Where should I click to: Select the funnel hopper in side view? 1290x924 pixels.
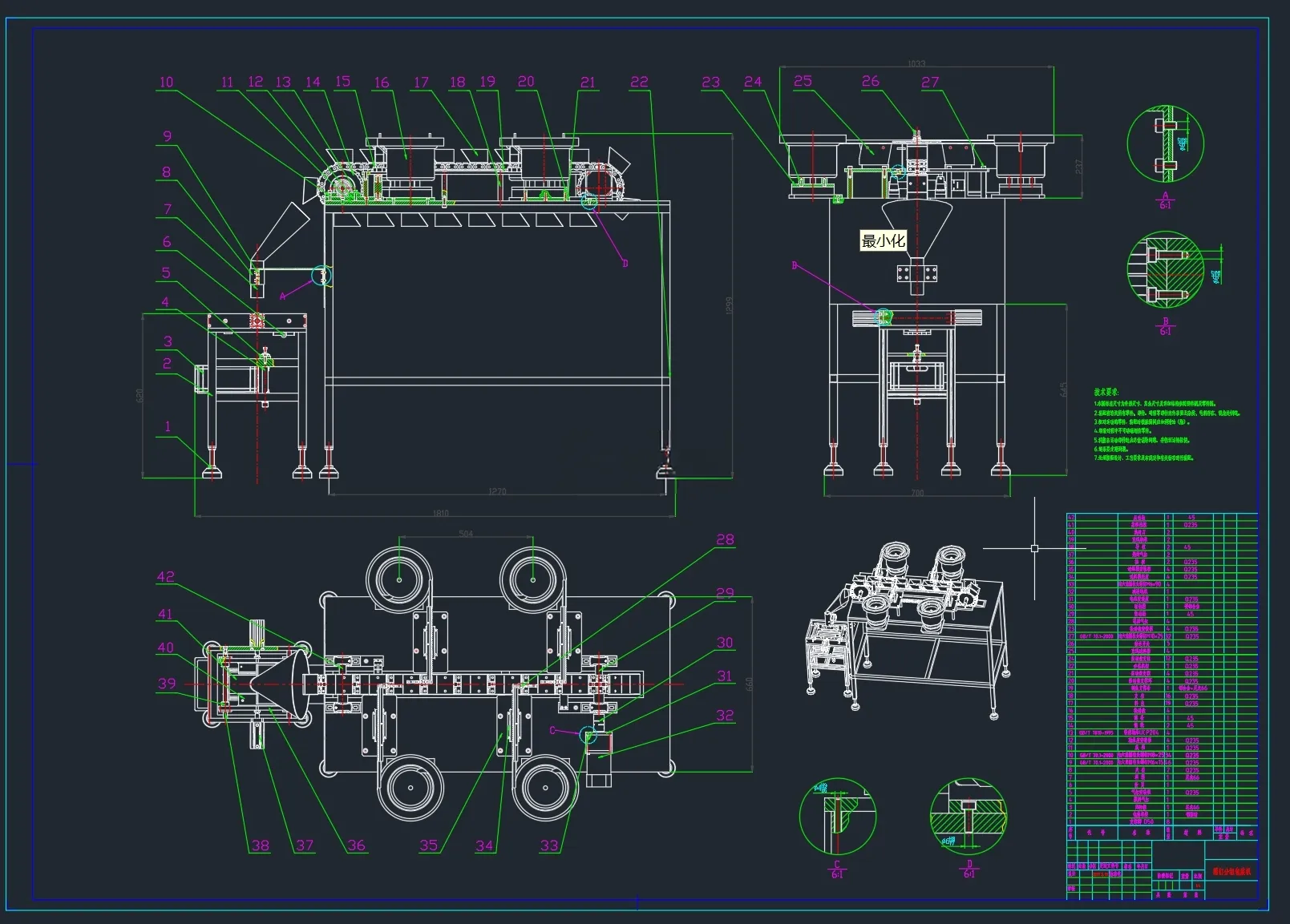(x=916, y=230)
